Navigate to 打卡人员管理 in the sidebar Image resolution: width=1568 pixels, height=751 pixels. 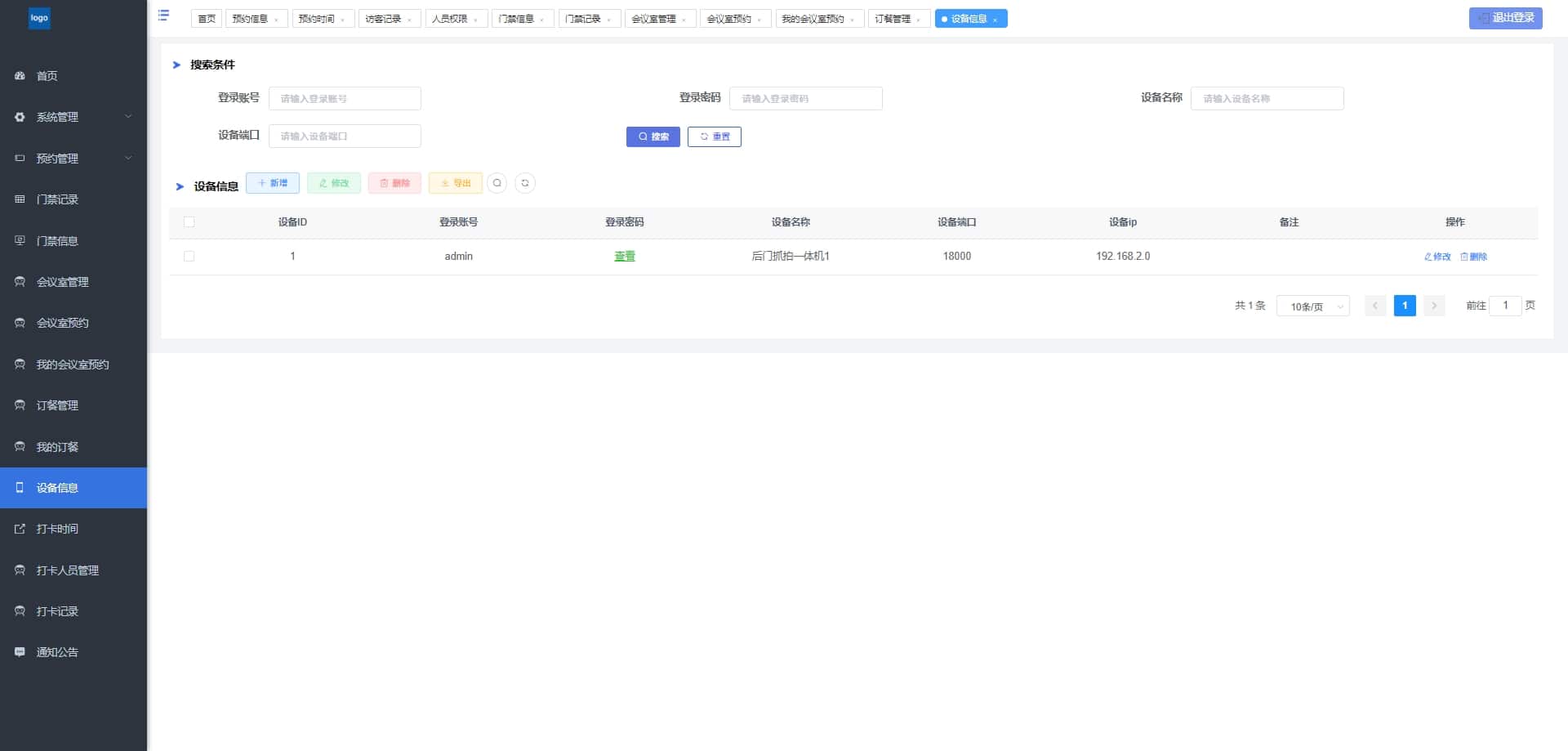tap(73, 570)
